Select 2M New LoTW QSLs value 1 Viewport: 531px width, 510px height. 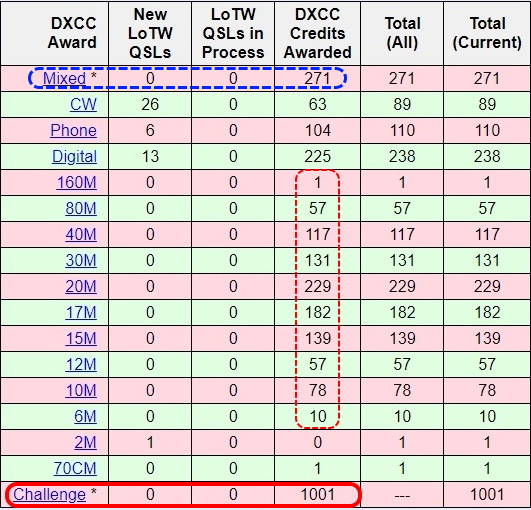tap(150, 442)
